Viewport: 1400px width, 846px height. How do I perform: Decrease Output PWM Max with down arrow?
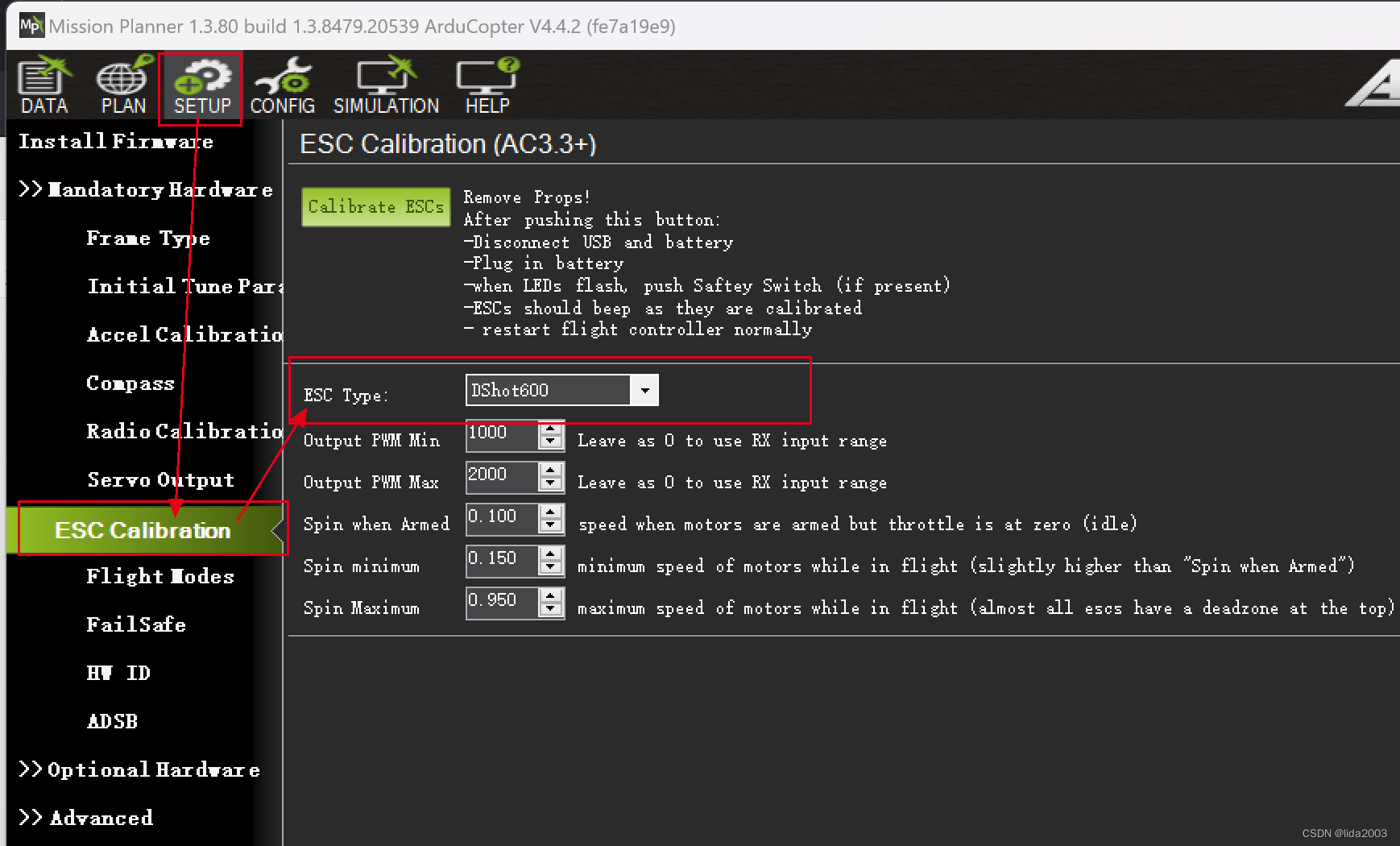click(x=551, y=485)
